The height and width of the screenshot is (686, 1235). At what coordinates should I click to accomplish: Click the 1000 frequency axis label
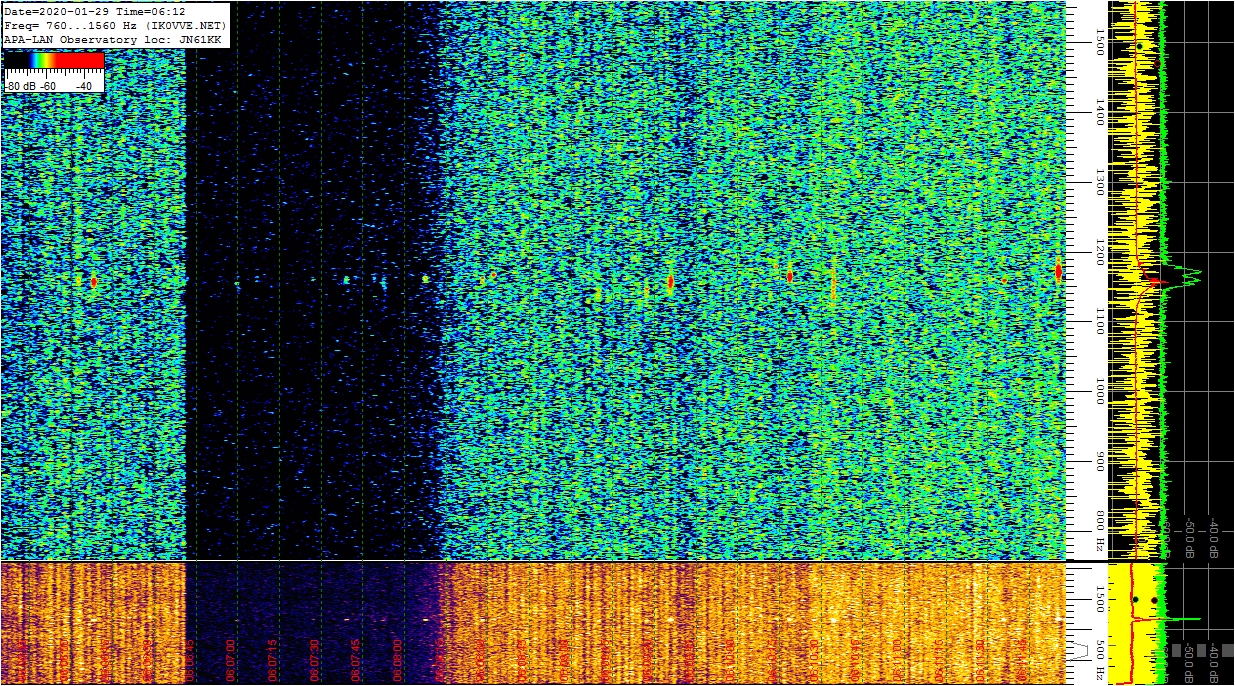coord(1099,391)
